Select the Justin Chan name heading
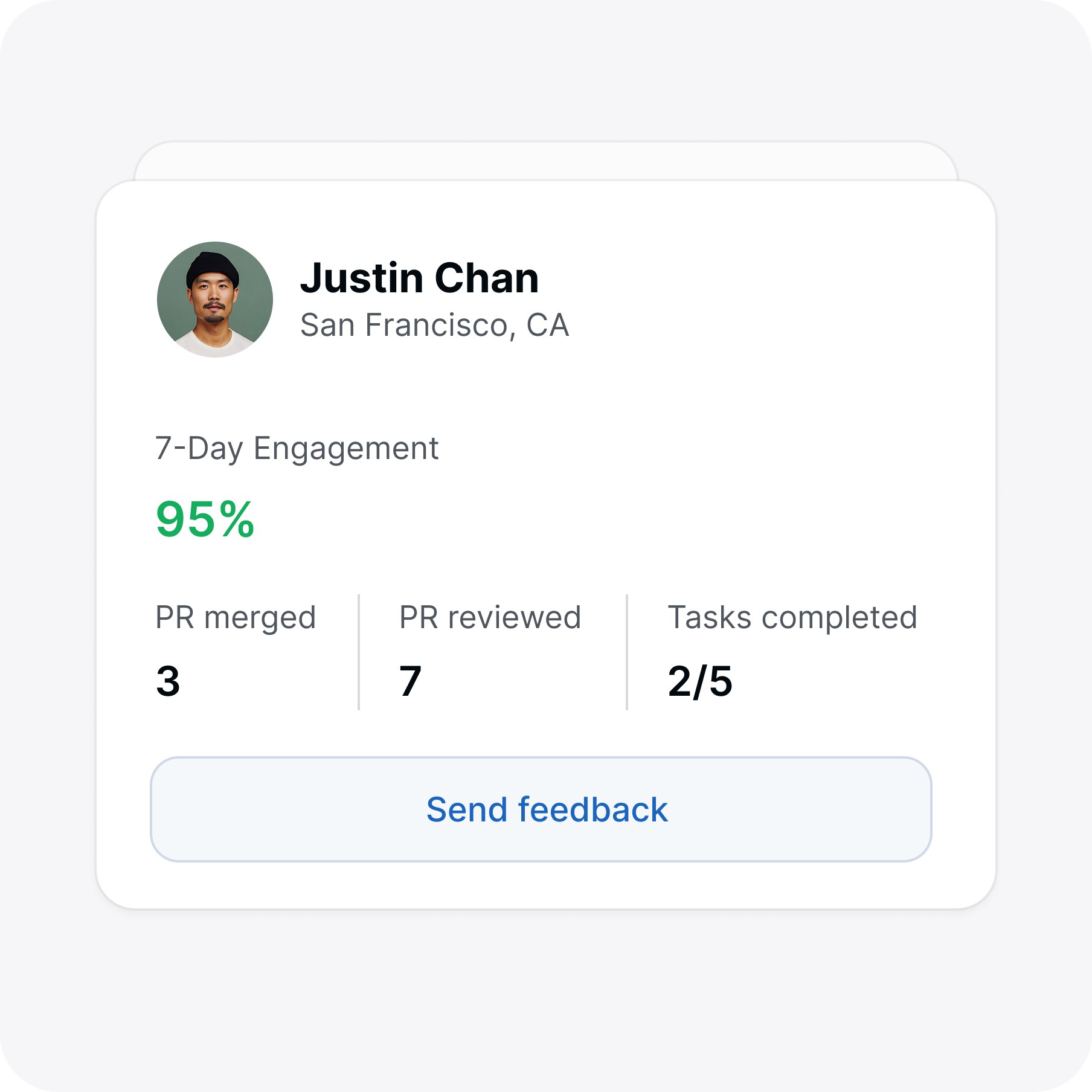The width and height of the screenshot is (1092, 1092). pos(419,278)
